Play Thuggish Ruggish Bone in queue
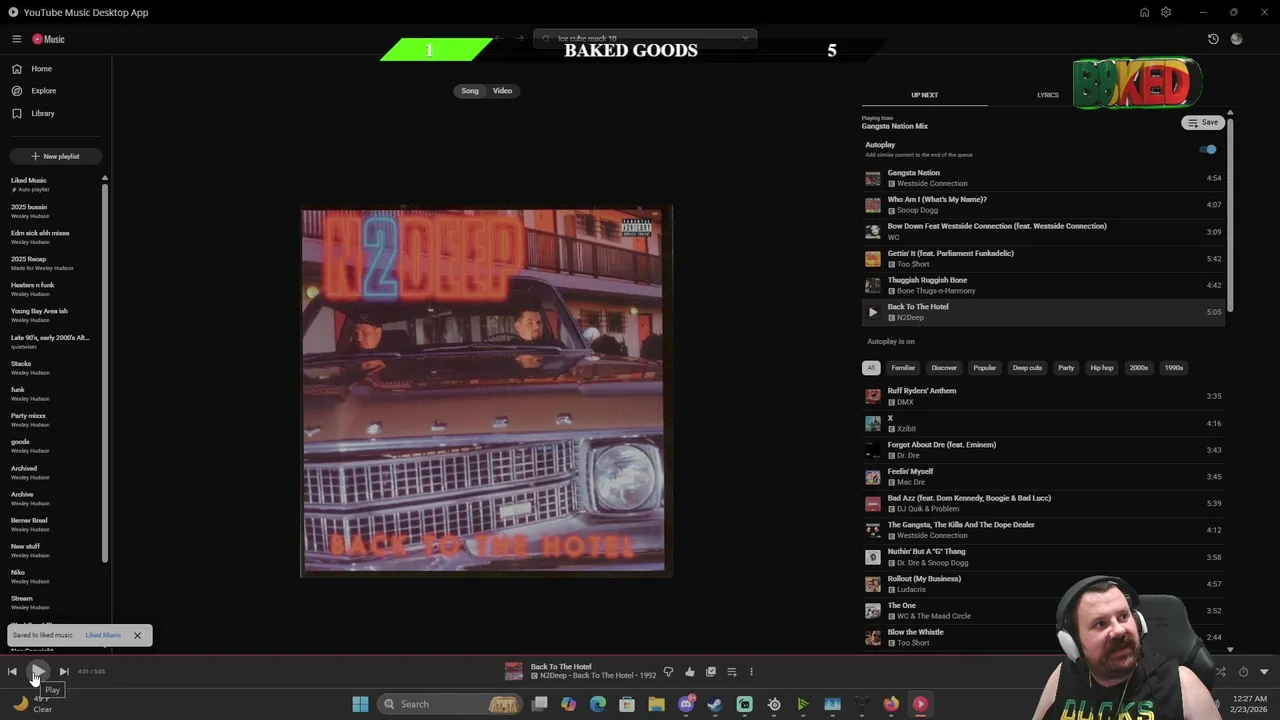Image resolution: width=1280 pixels, height=720 pixels. click(x=1042, y=285)
